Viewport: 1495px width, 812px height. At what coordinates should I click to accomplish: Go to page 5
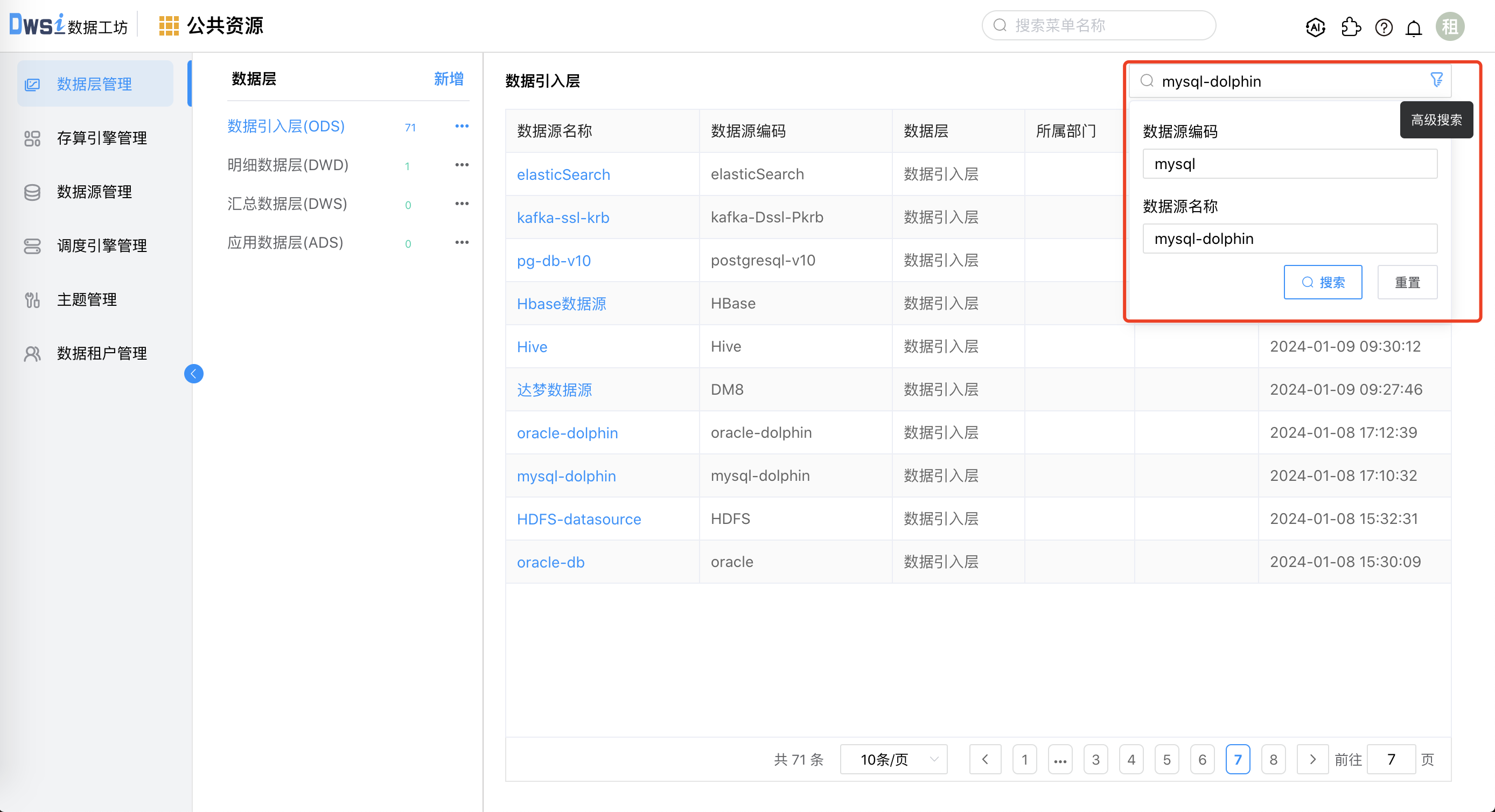tap(1166, 759)
